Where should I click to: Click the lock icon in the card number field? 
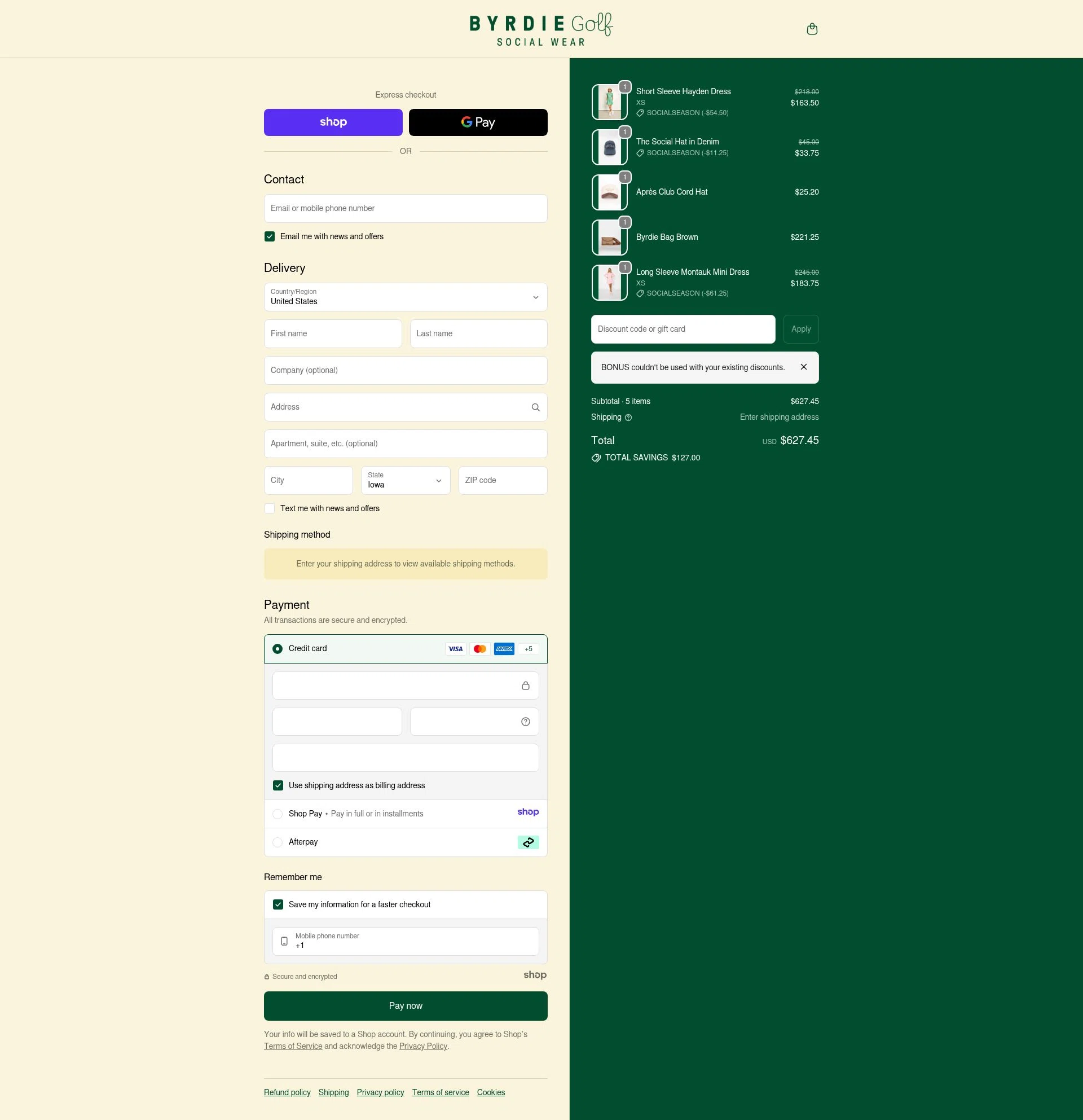525,685
